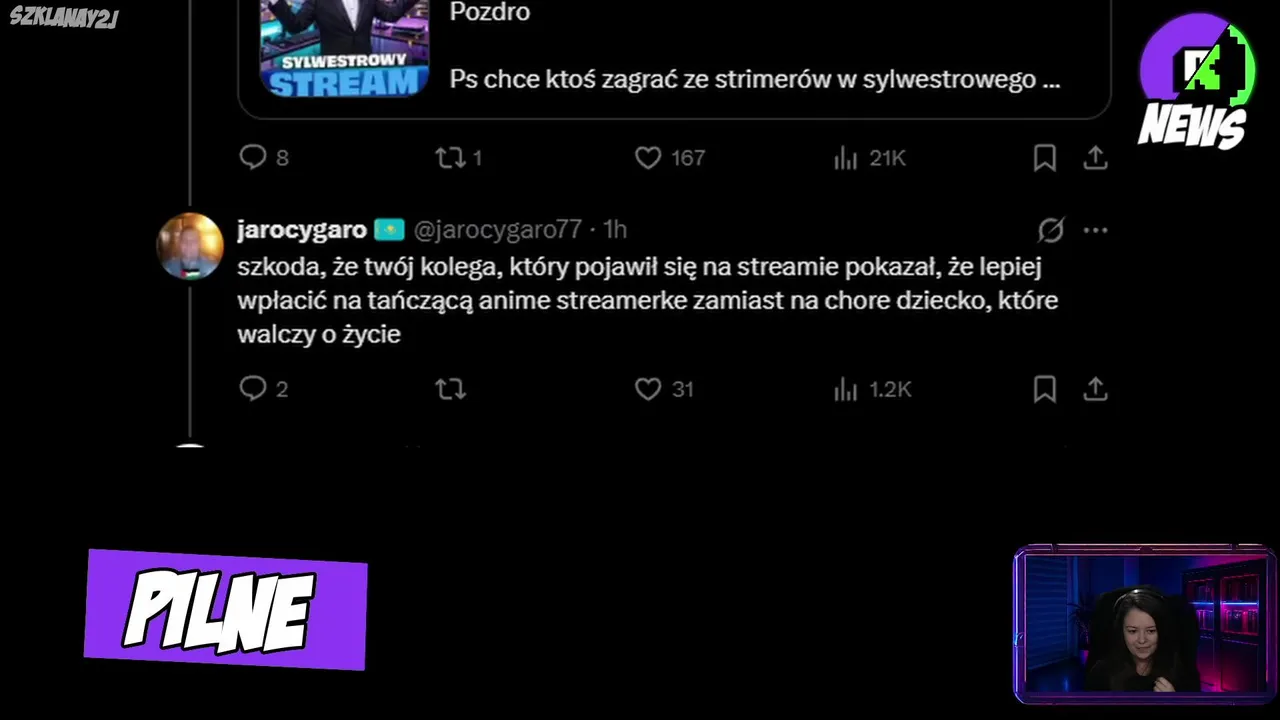
Task: Open the jarocygaro display name link
Action: tap(302, 230)
